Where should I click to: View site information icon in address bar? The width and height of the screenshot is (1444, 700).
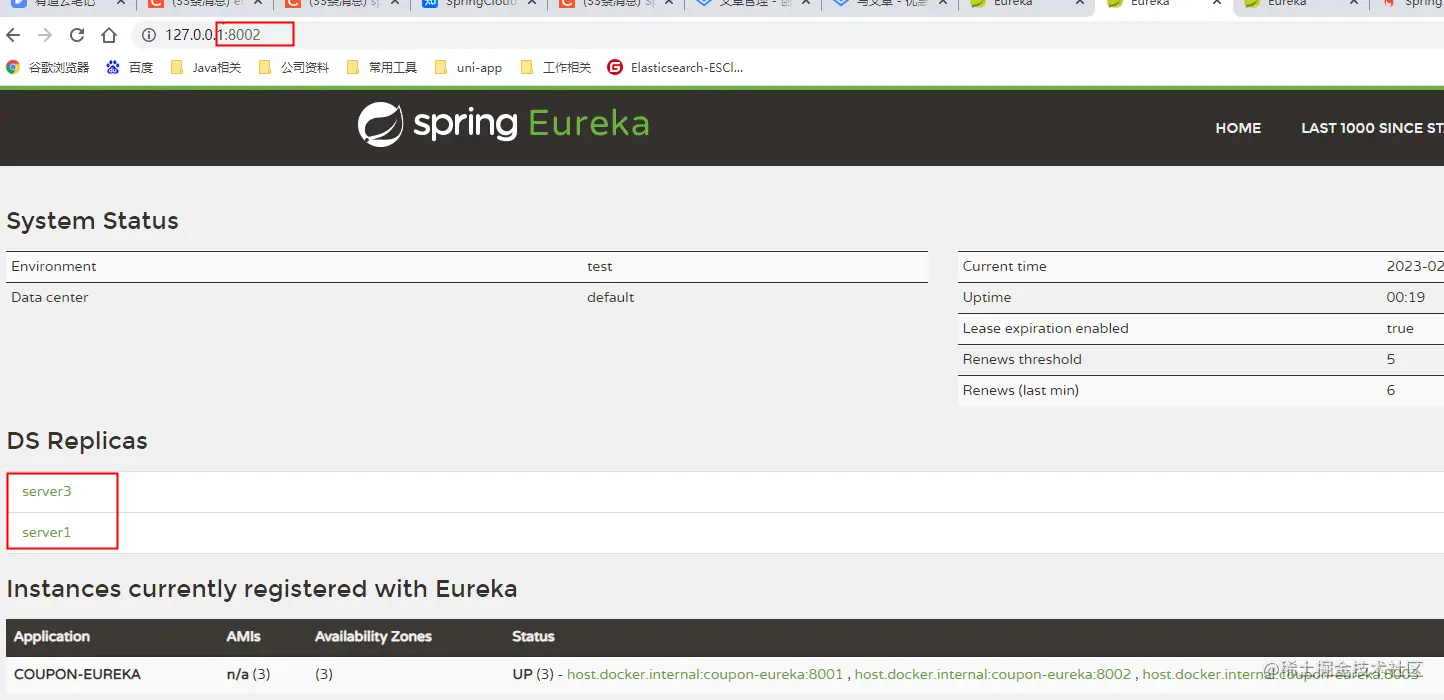tap(149, 35)
